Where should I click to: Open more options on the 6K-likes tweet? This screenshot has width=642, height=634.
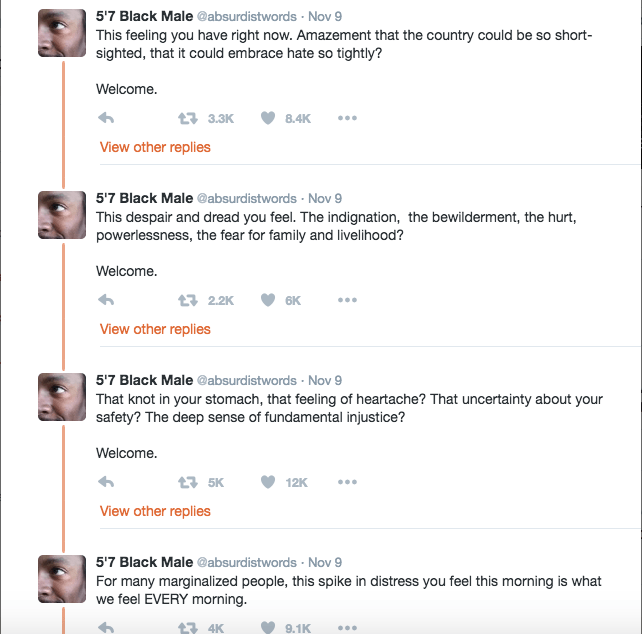(x=347, y=300)
